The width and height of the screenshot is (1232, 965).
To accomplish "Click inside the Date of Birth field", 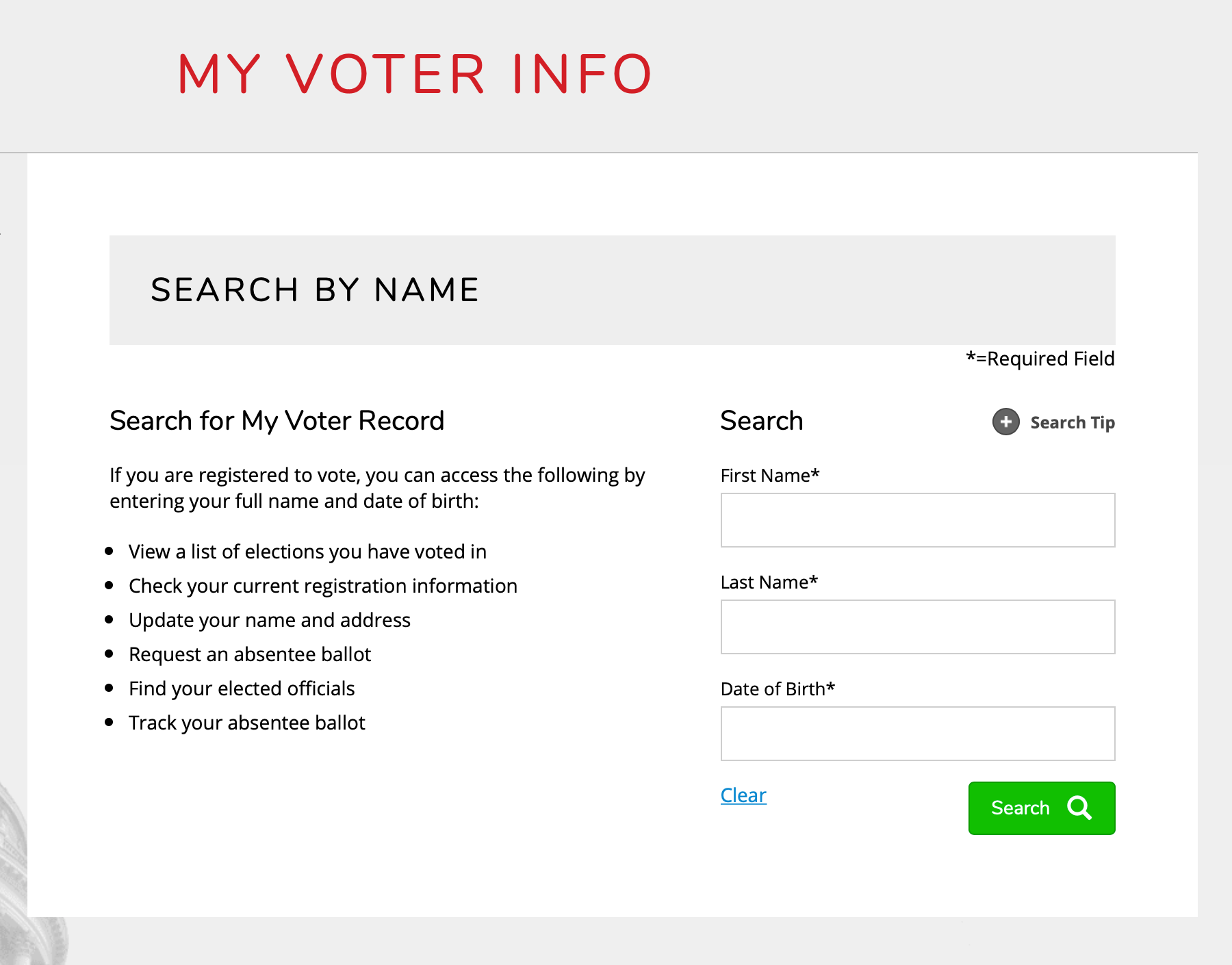I will pyautogui.click(x=918, y=733).
